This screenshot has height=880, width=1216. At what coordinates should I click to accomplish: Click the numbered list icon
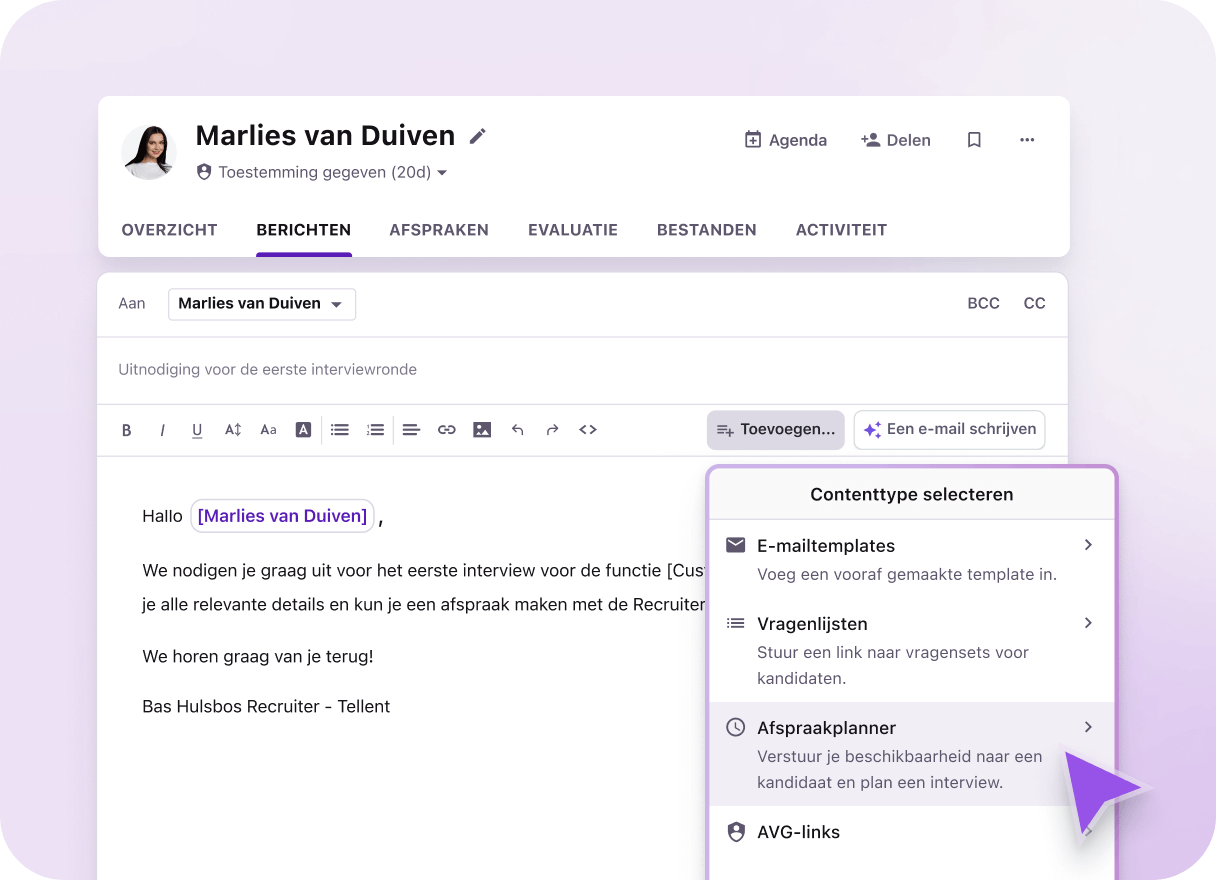pyautogui.click(x=375, y=429)
